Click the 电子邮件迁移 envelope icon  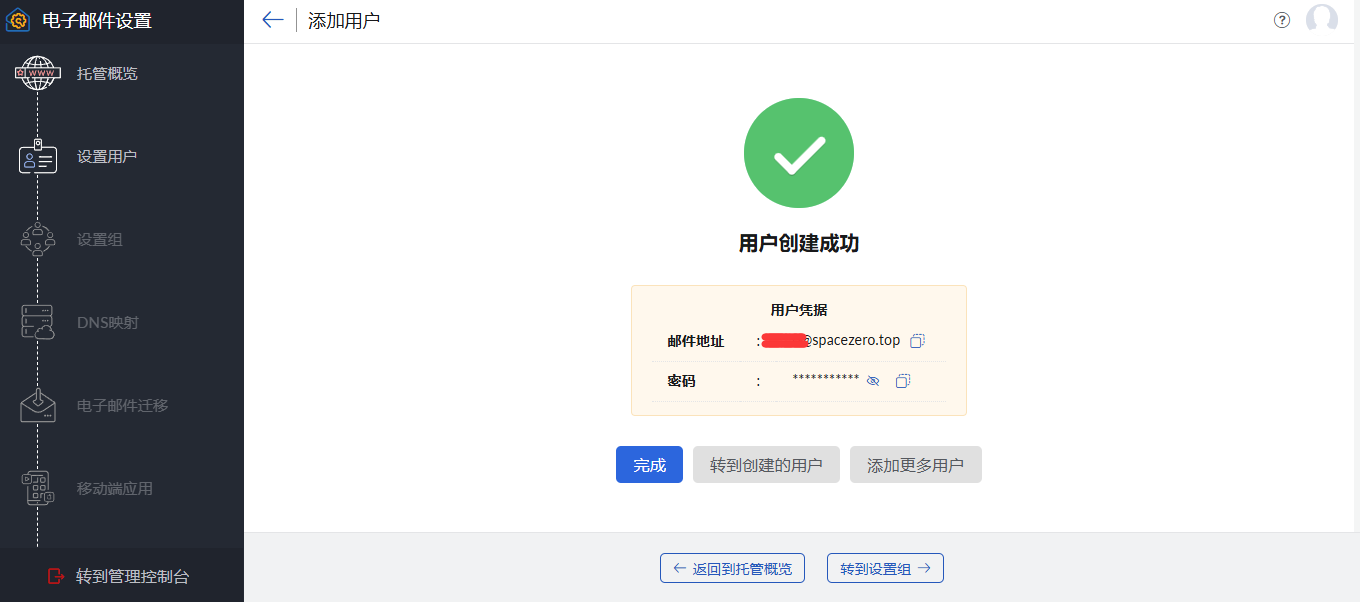(38, 406)
